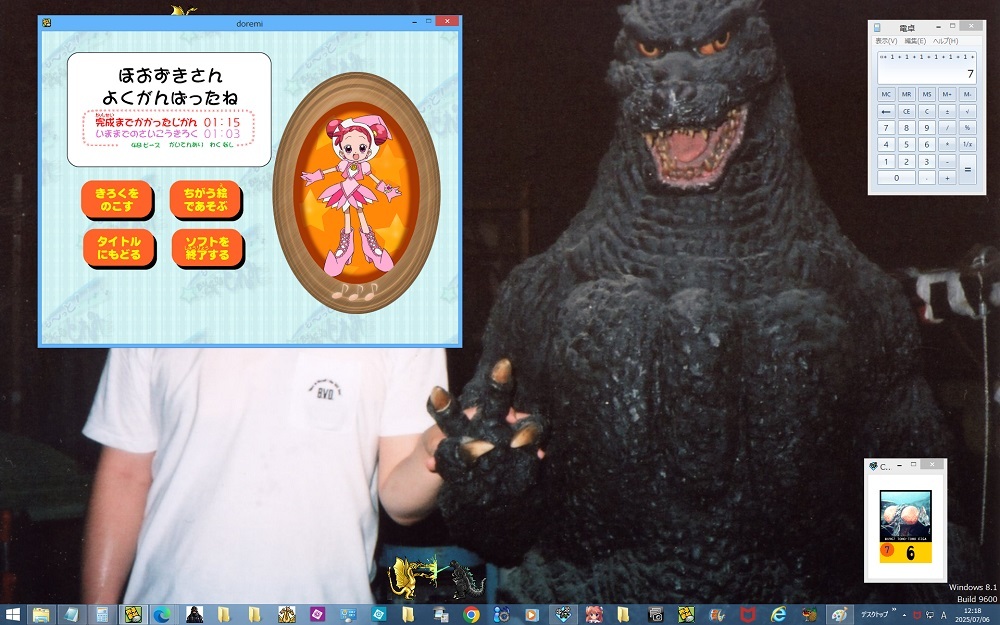The width and height of the screenshot is (1000, 625).
Task: Expand the デスクトップ toolbar chevron
Action: pyautogui.click(x=894, y=612)
